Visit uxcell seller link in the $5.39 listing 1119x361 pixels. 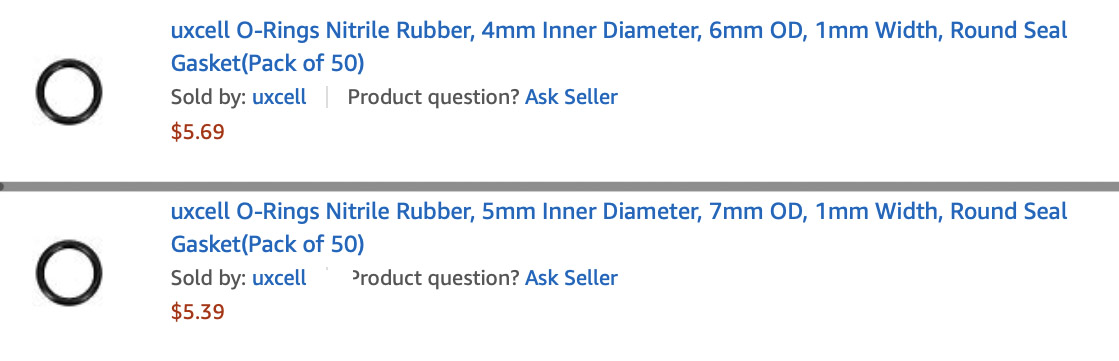point(279,278)
